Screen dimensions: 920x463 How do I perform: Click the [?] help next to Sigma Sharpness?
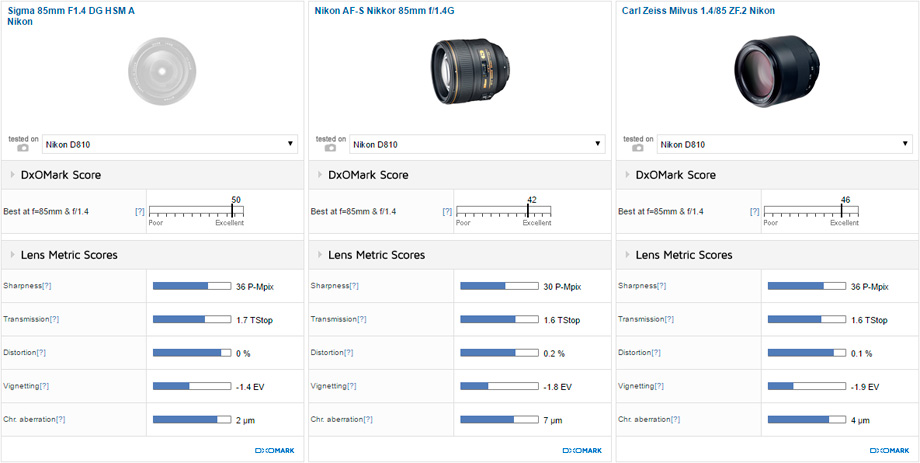point(46,286)
